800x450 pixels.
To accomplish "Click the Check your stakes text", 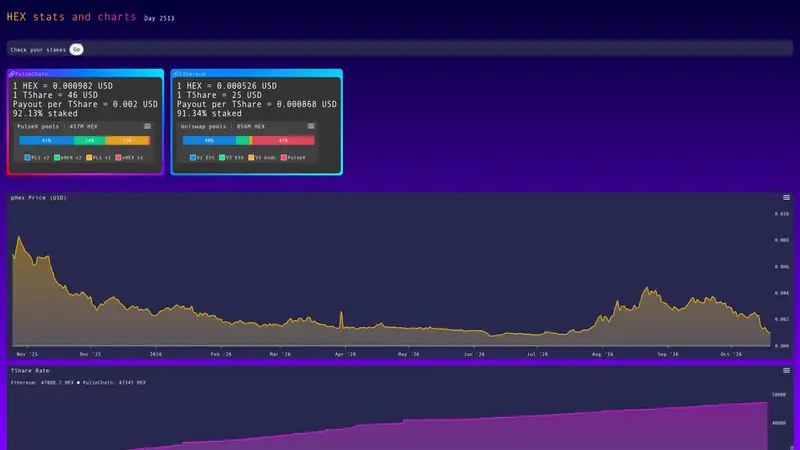I will 38,50.
